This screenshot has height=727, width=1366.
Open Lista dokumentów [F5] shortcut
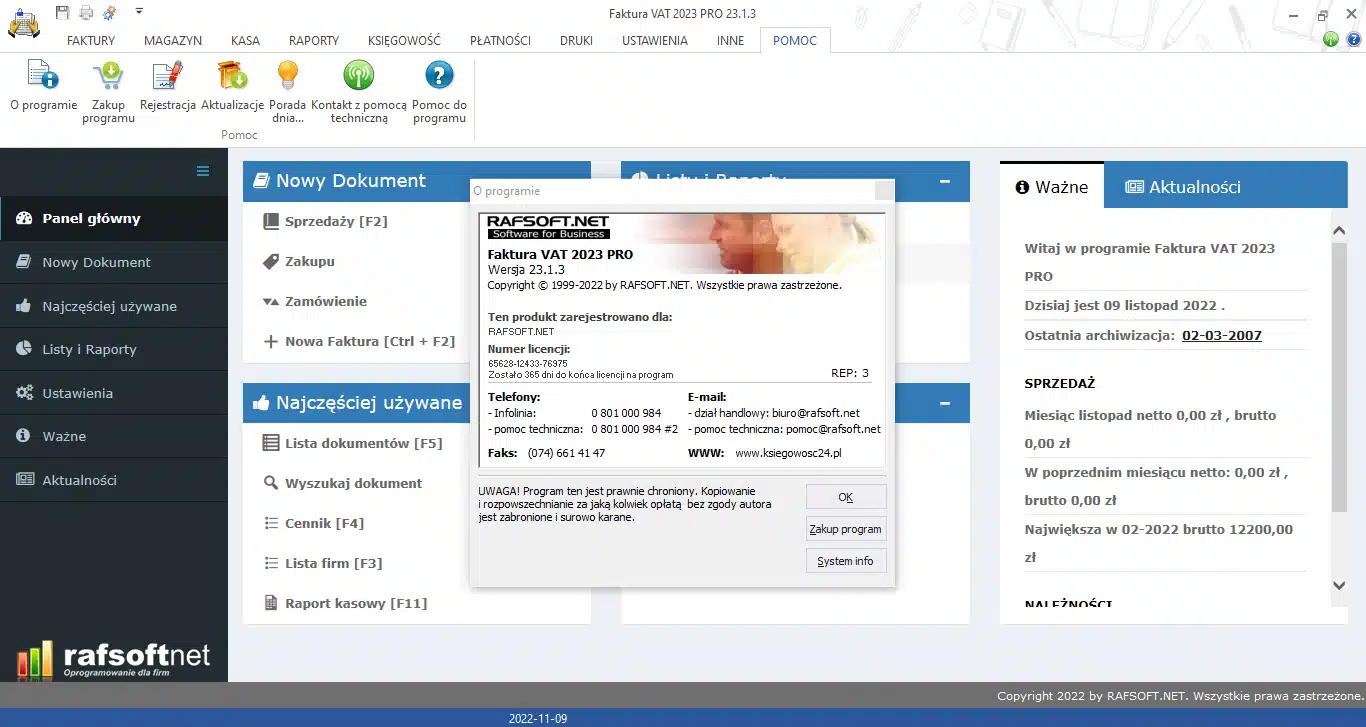[363, 443]
